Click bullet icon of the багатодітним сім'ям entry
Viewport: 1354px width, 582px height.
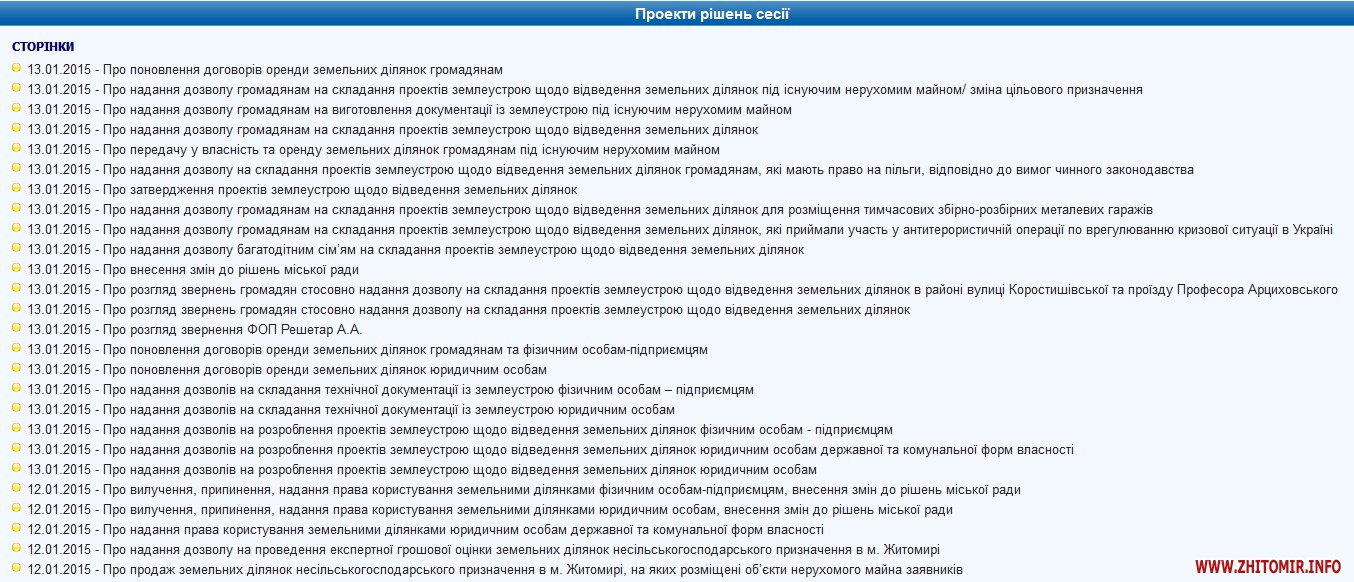tap(17, 248)
